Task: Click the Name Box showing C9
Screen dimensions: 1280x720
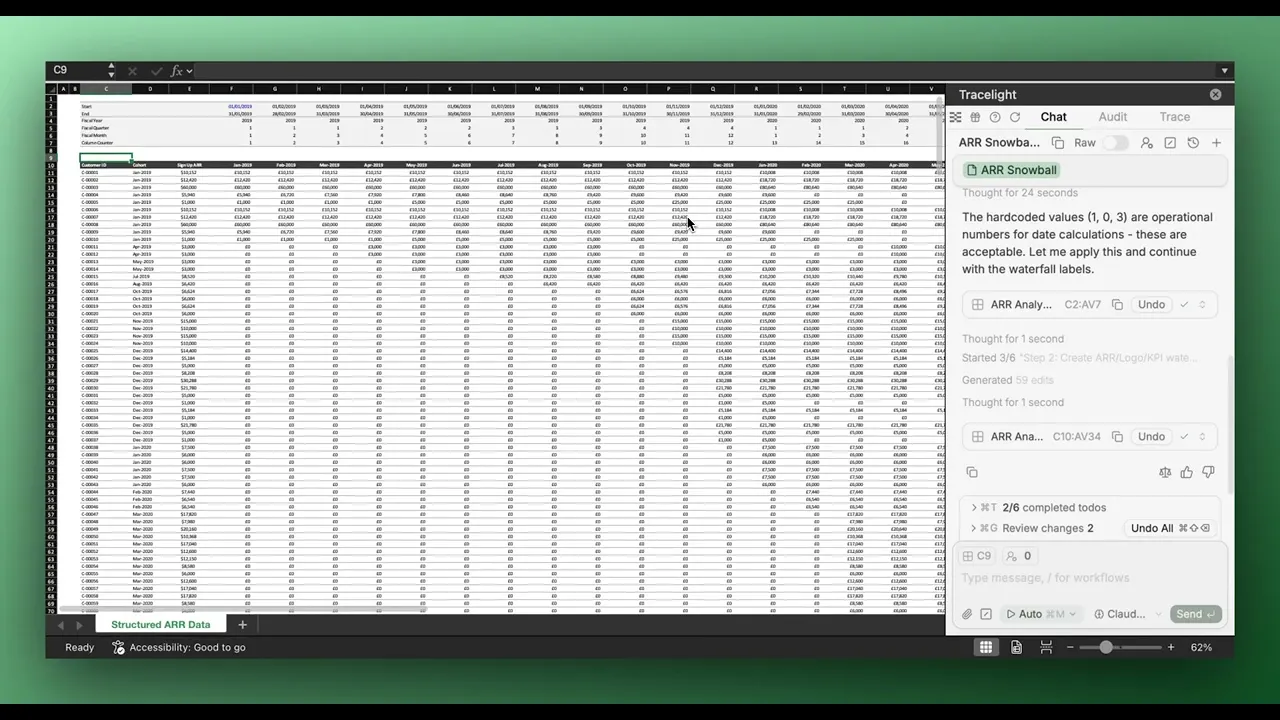Action: coord(75,71)
